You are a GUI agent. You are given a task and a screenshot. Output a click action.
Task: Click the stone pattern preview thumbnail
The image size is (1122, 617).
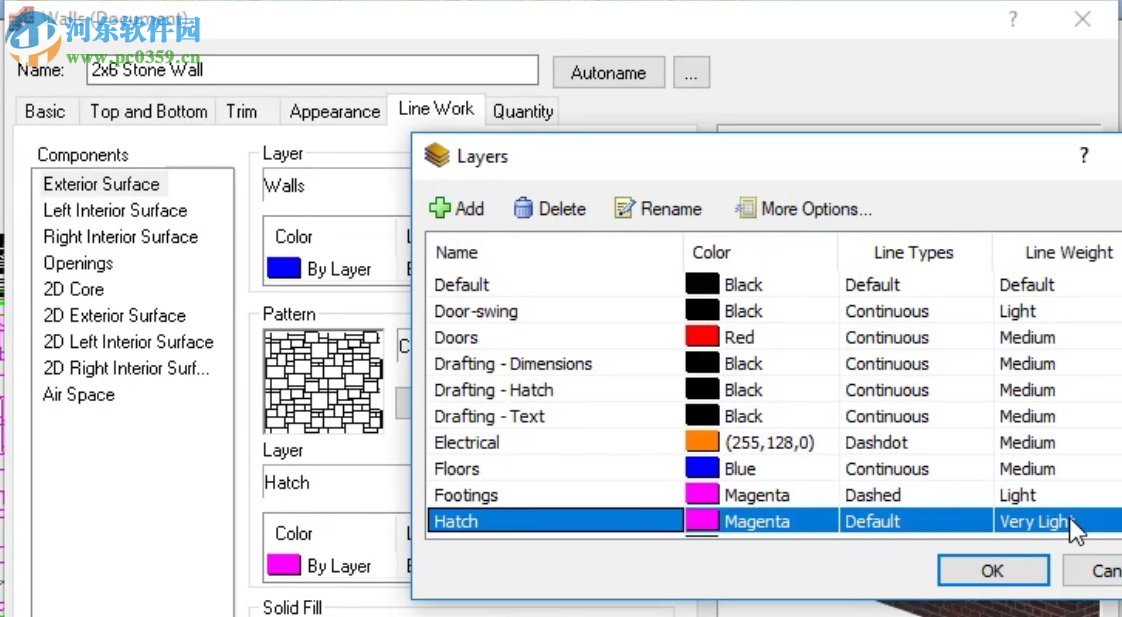point(323,382)
